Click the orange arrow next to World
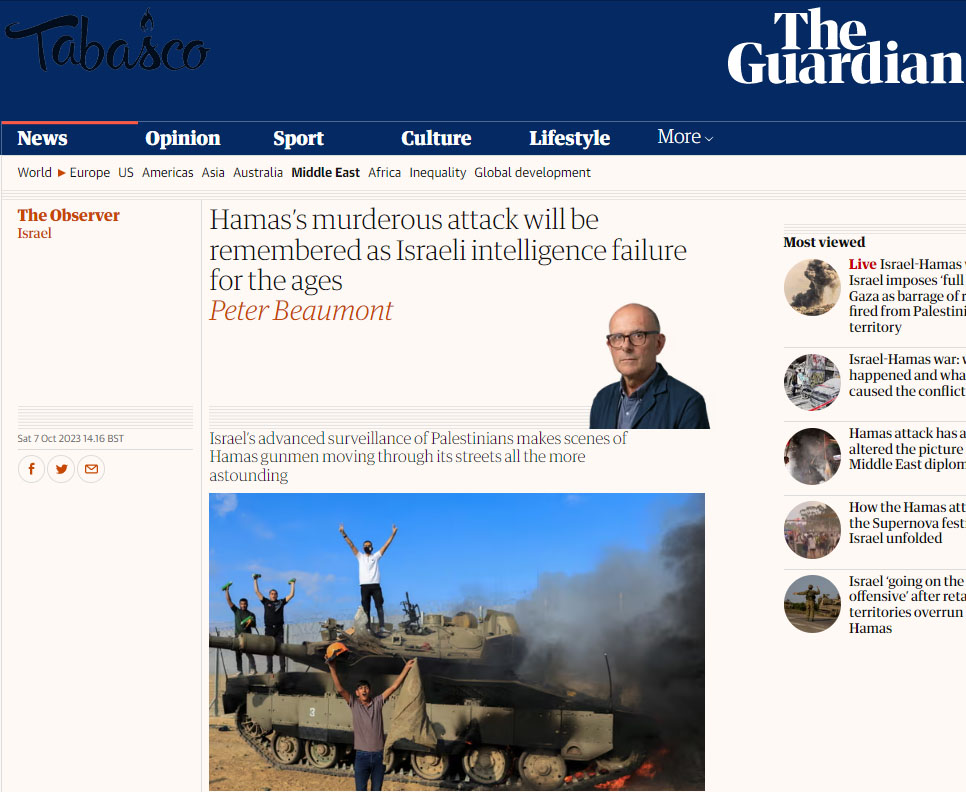The height and width of the screenshot is (792, 966). pos(62,172)
